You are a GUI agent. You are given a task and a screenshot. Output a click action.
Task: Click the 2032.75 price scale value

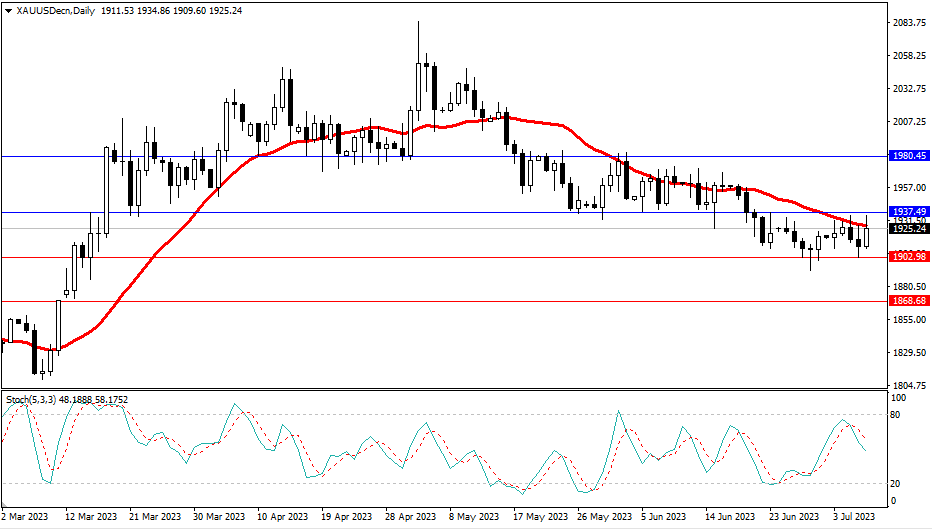(x=909, y=89)
